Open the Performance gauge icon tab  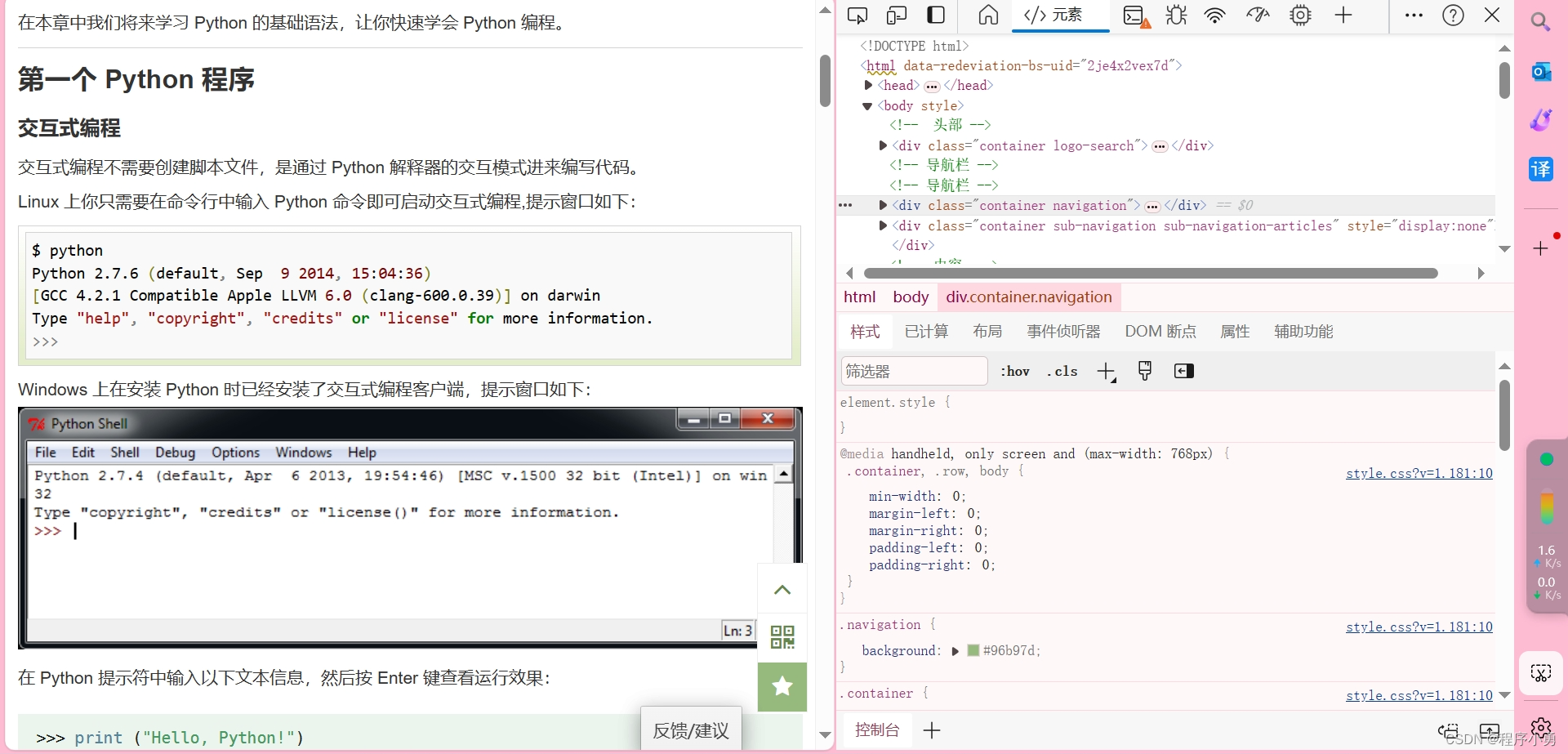point(1258,16)
